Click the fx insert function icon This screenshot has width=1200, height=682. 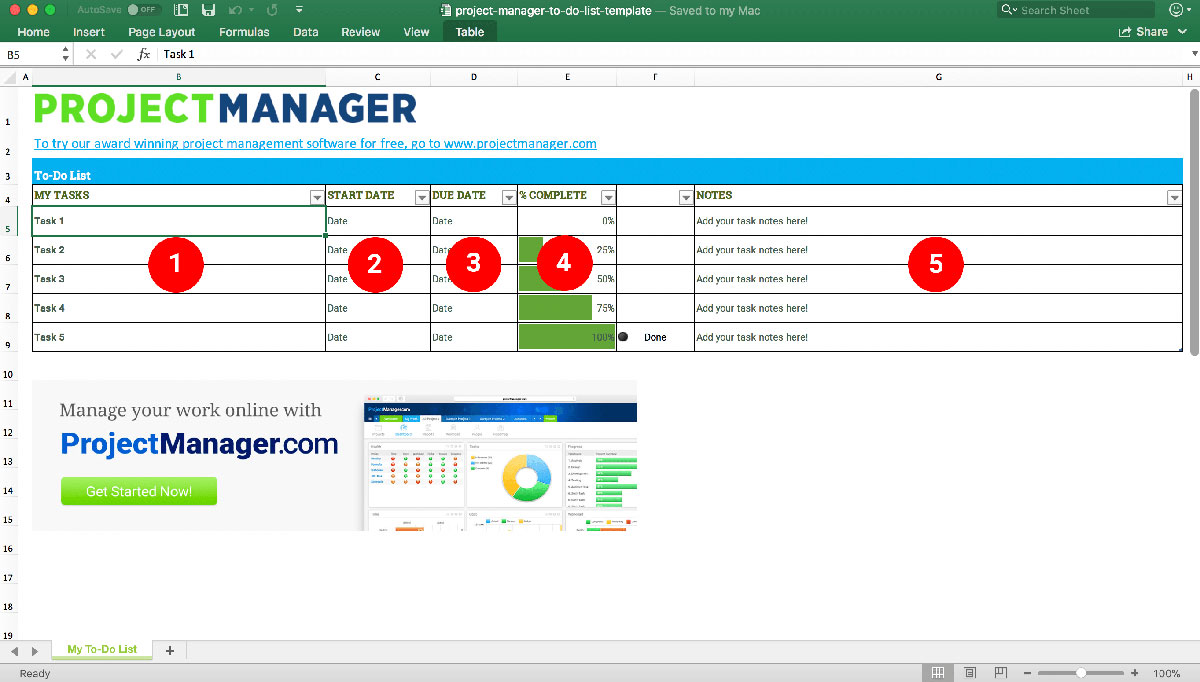[x=144, y=54]
